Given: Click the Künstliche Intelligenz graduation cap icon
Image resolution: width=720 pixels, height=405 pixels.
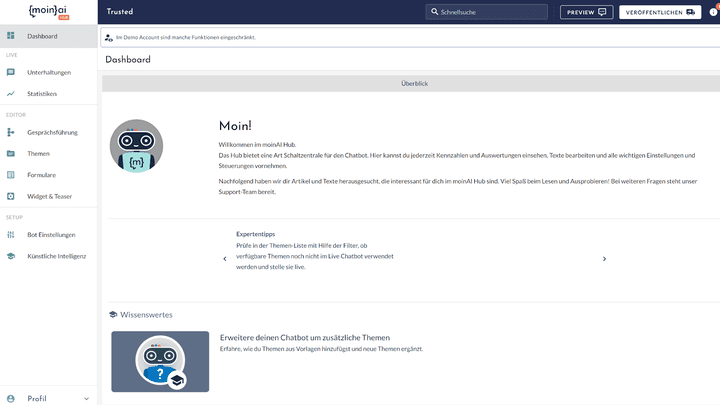Looking at the screenshot, I should [11, 256].
